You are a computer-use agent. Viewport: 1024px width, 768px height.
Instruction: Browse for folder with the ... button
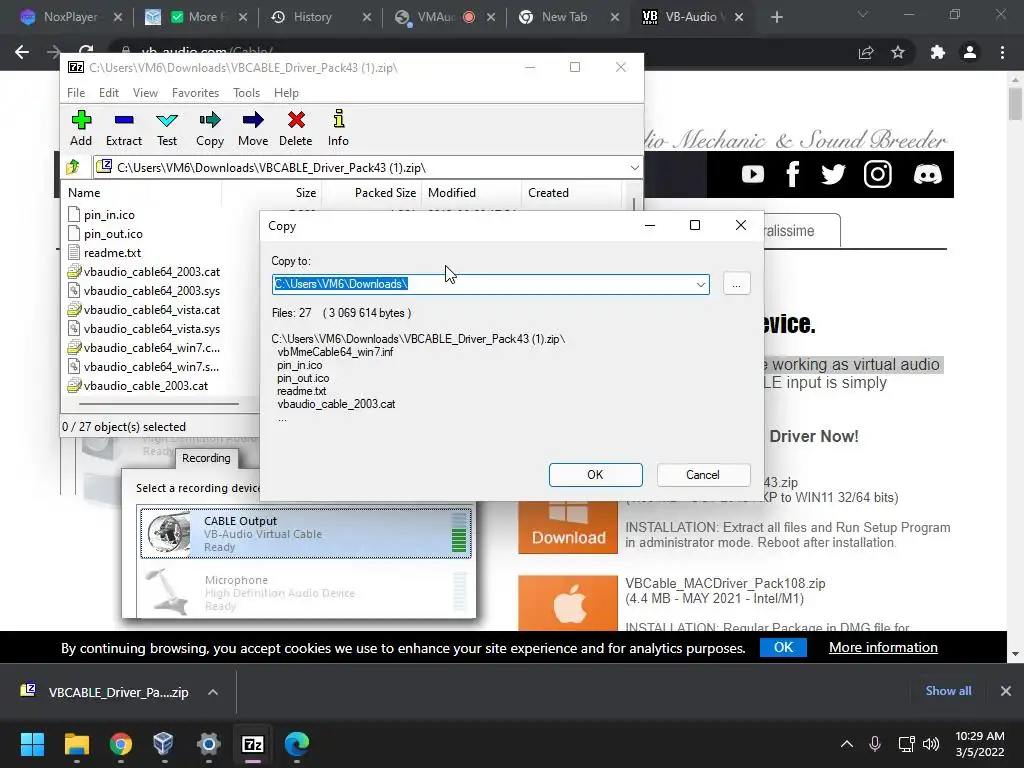point(736,284)
